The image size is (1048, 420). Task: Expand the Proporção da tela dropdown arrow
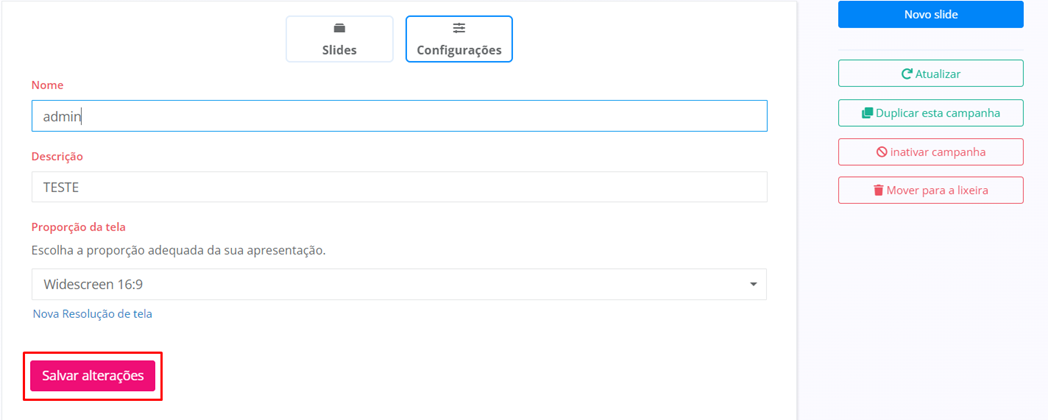(753, 285)
